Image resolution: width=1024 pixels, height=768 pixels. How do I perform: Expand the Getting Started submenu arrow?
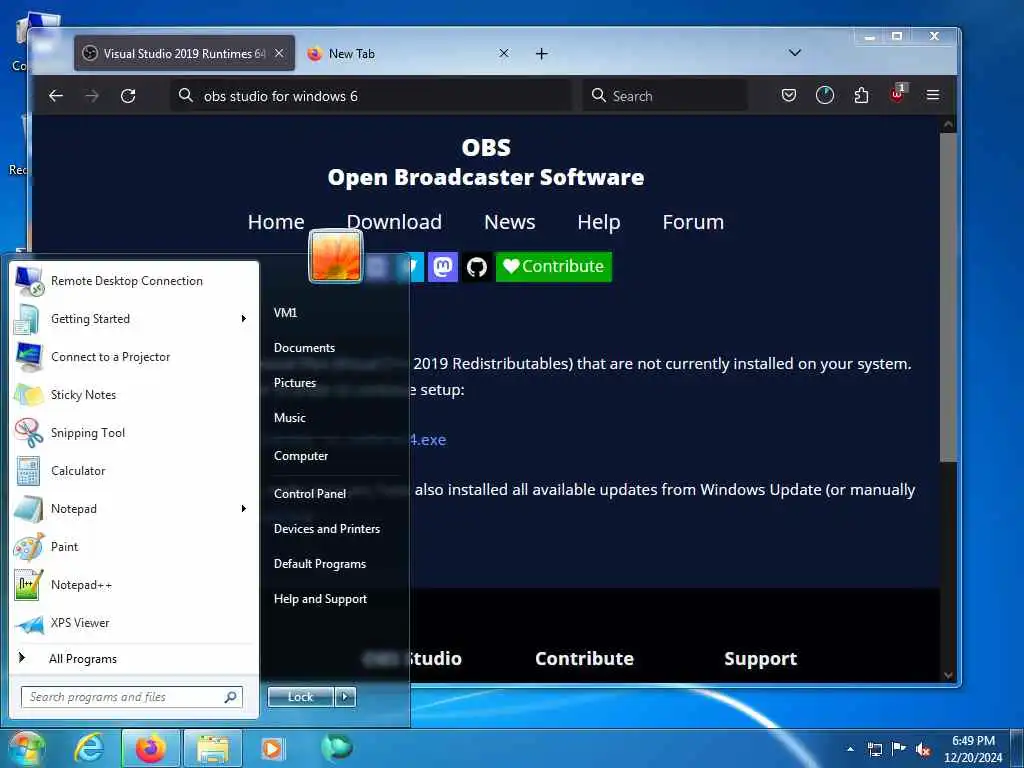[244, 319]
